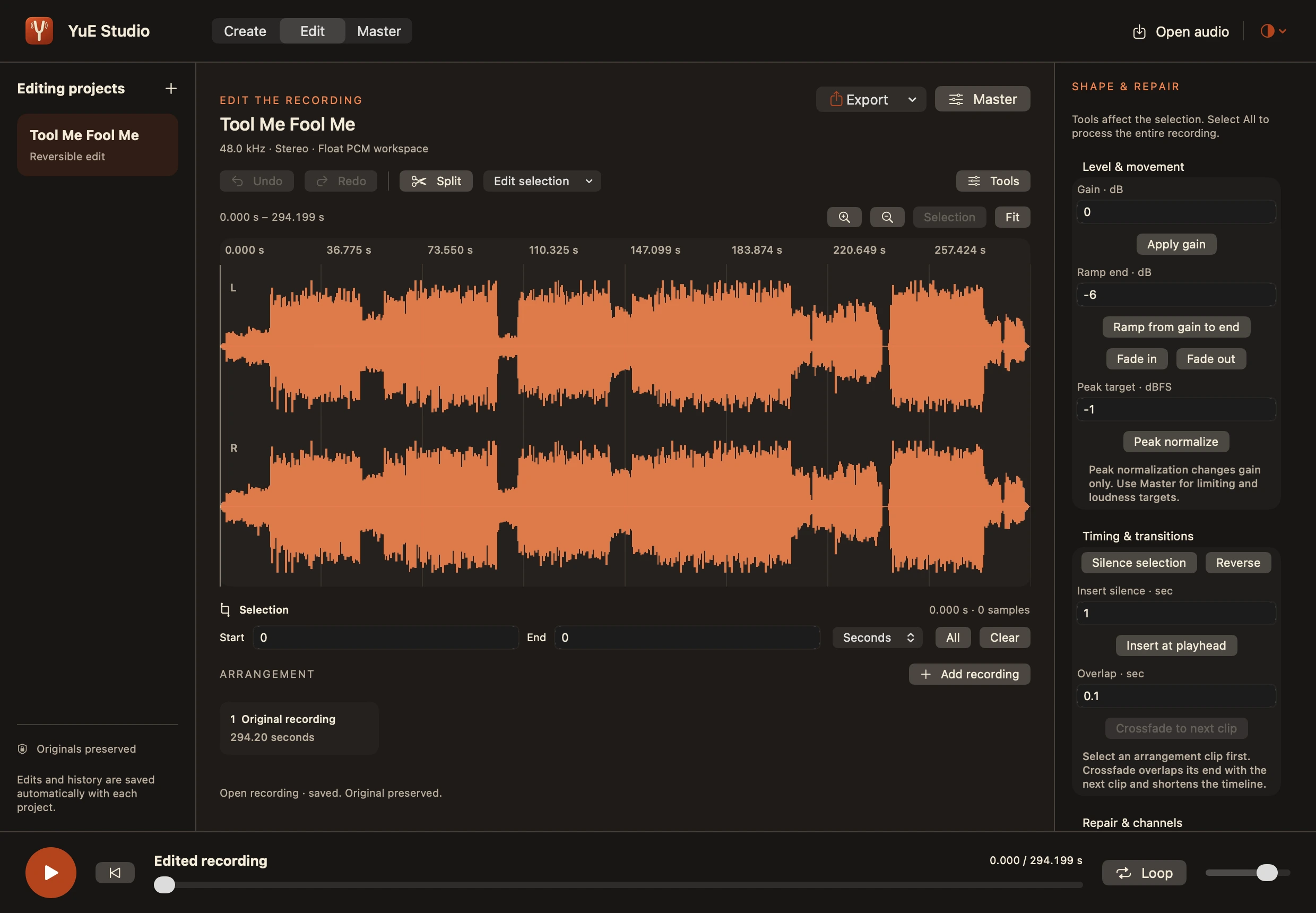Reverse the selected audio

pos(1238,563)
